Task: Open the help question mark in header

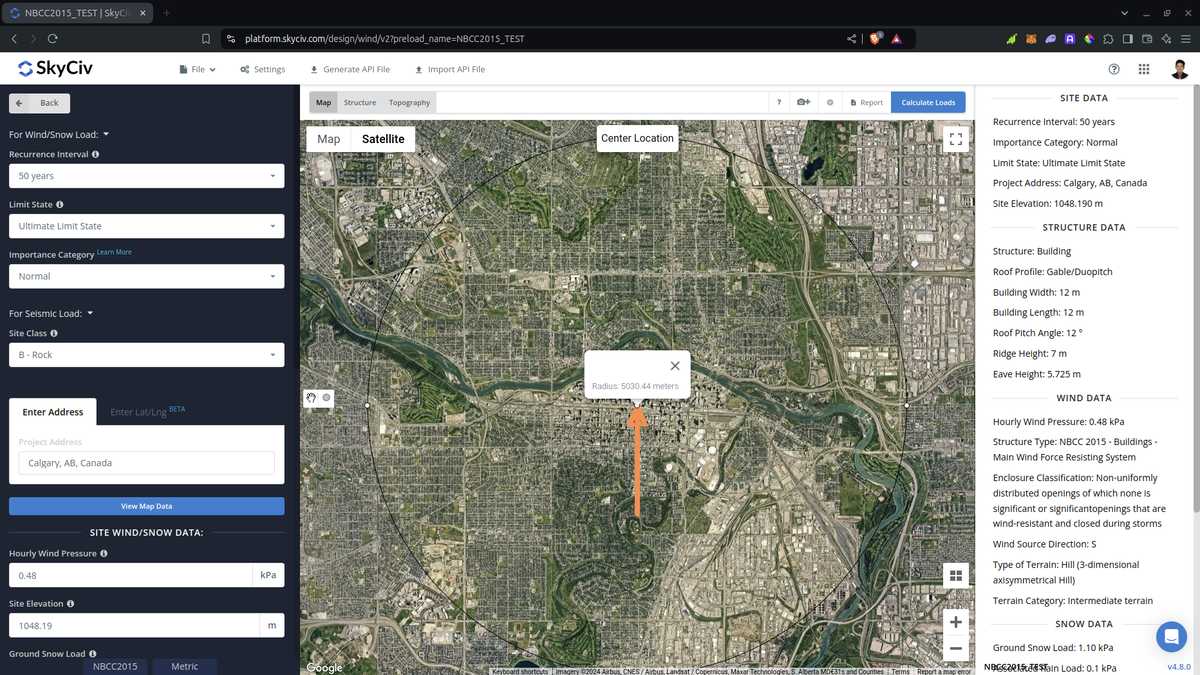Action: click(1114, 69)
